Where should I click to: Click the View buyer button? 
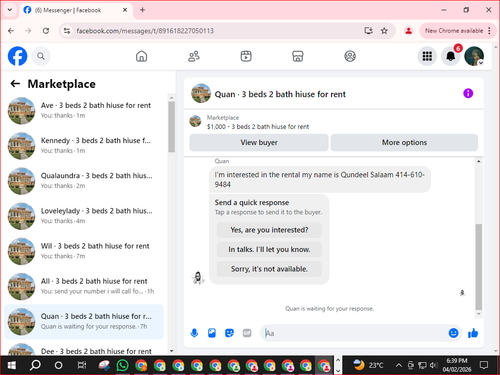(259, 142)
